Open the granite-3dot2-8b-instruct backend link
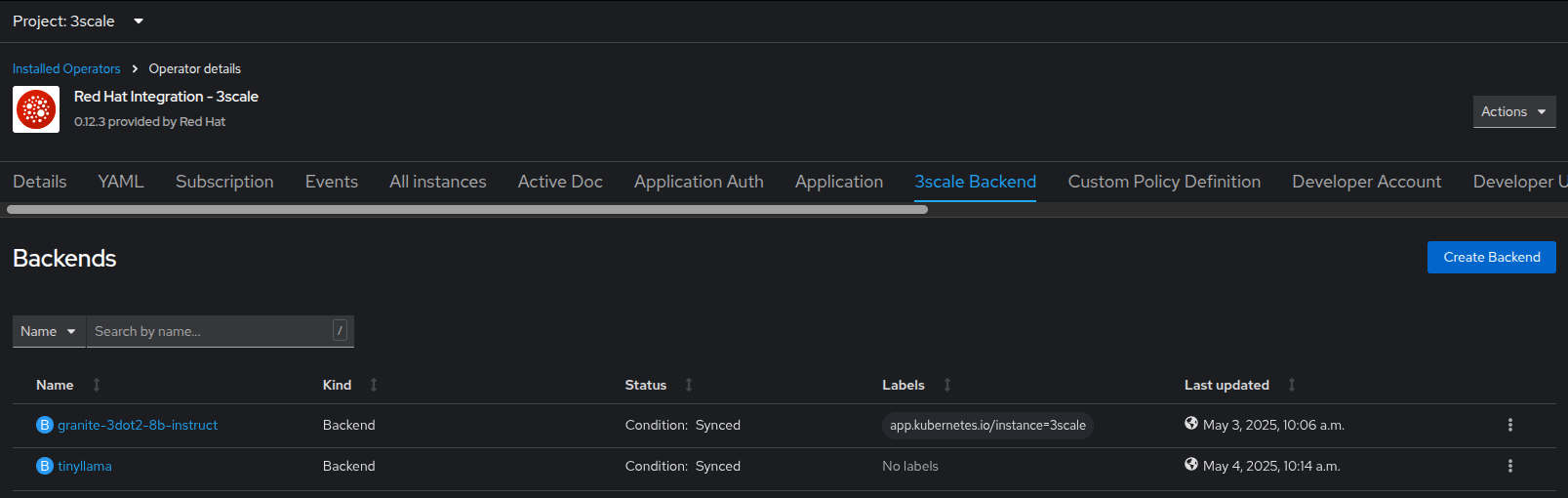The width and height of the screenshot is (1568, 498). click(x=138, y=425)
